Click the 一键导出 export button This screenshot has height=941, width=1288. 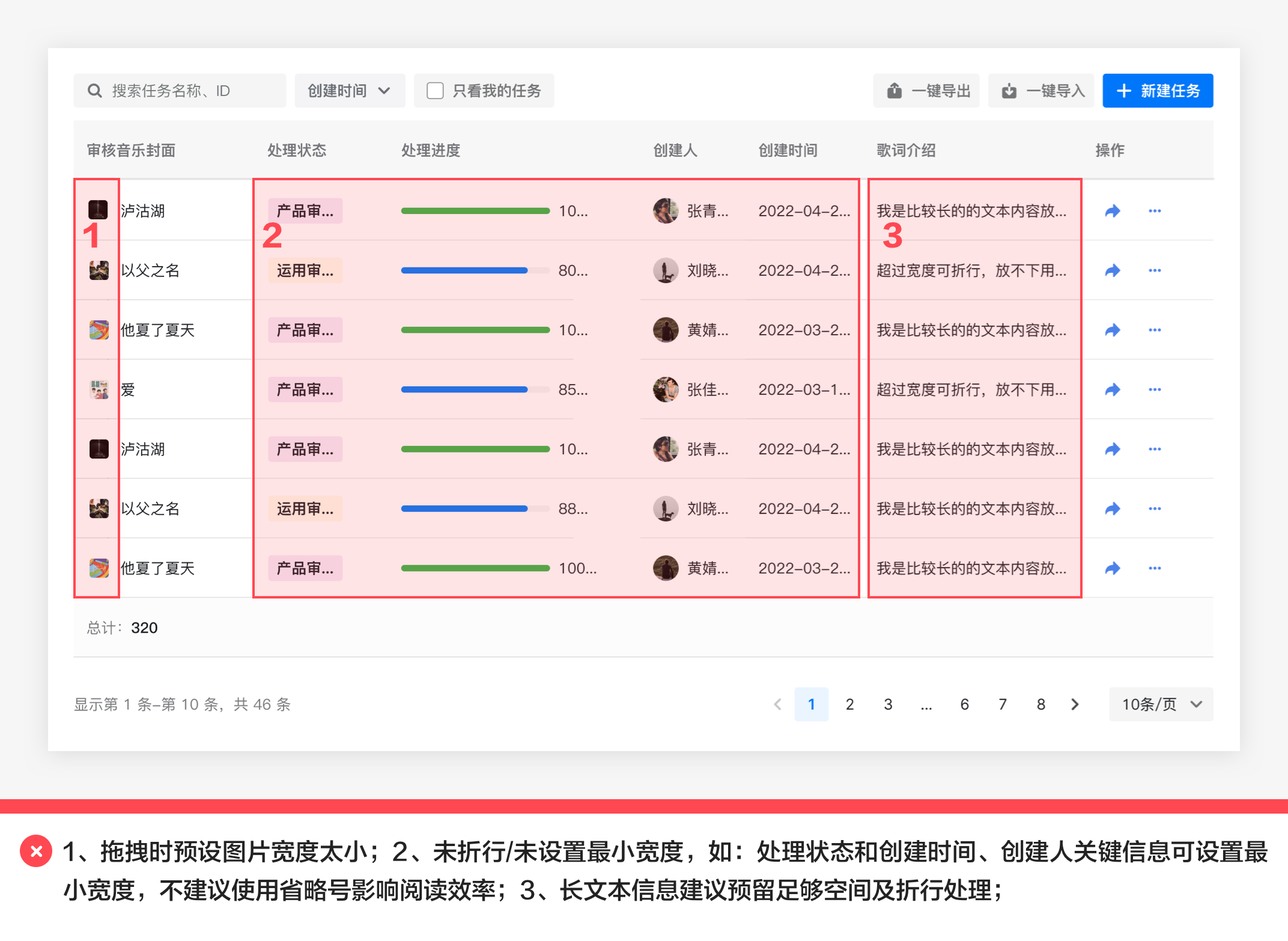pos(927,91)
